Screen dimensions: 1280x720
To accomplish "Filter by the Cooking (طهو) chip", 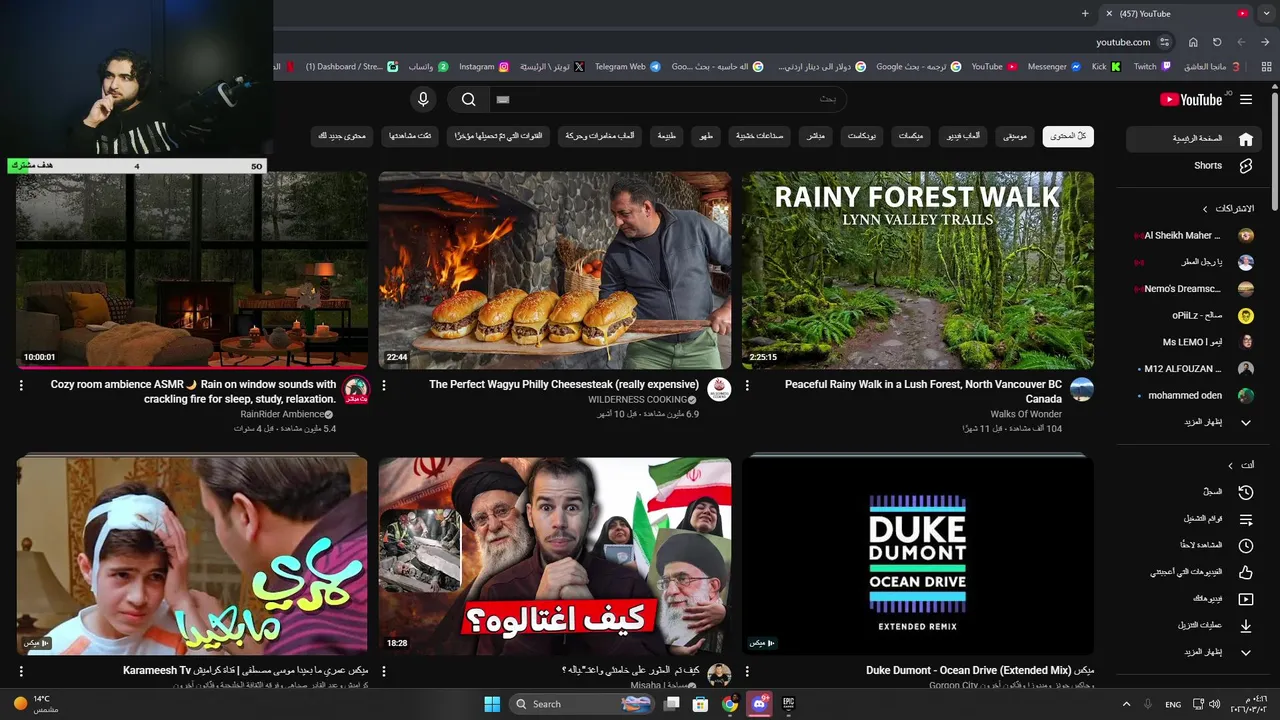I will 708,136.
